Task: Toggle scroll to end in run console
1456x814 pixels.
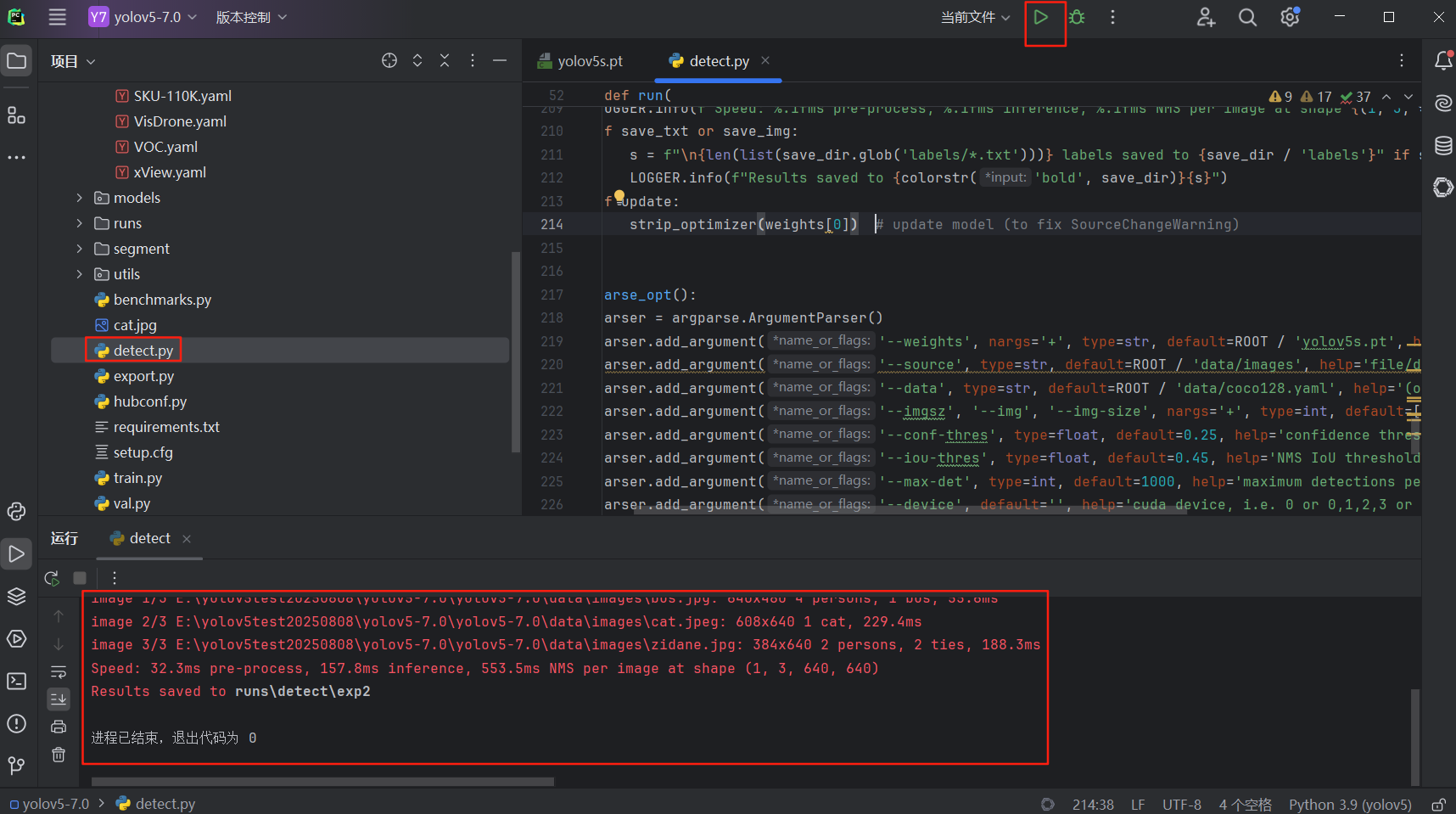Action: point(59,699)
